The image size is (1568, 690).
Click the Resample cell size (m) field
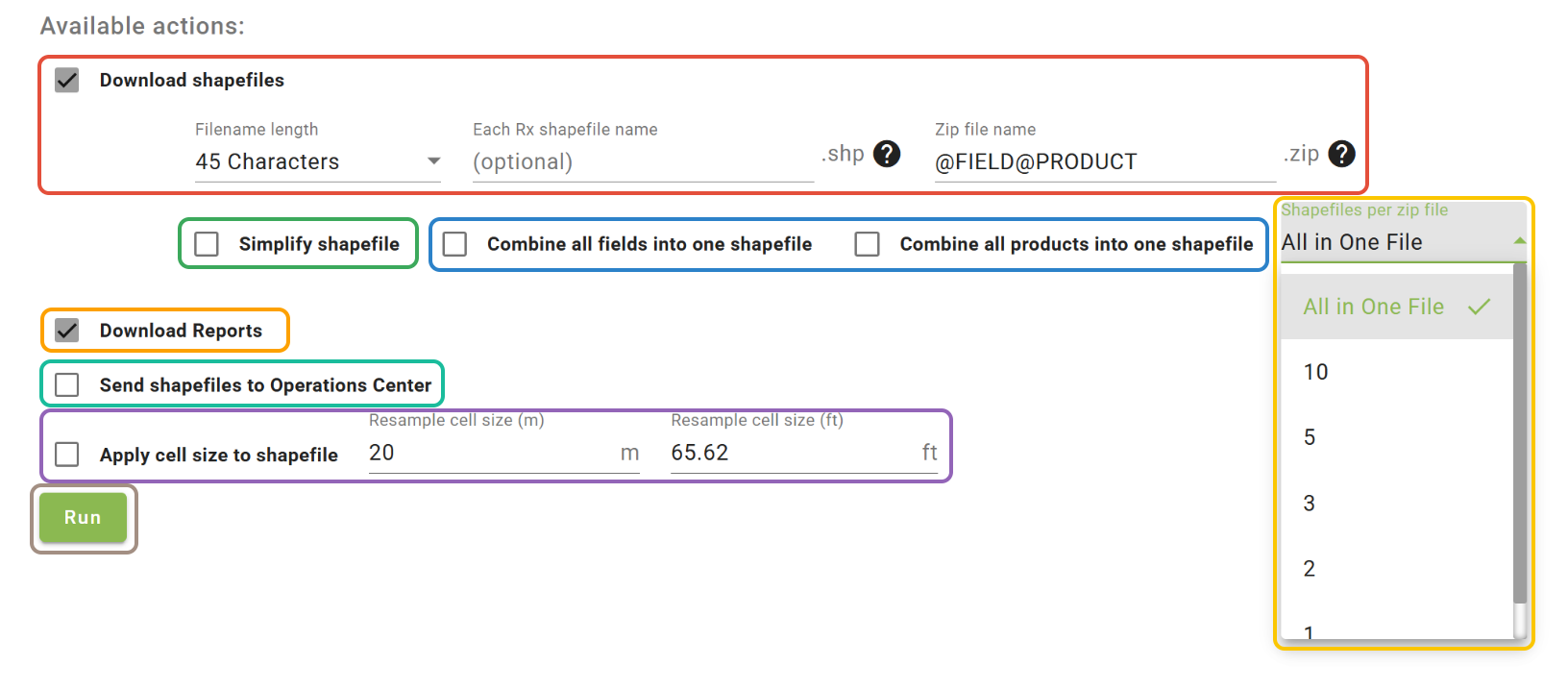pos(490,453)
